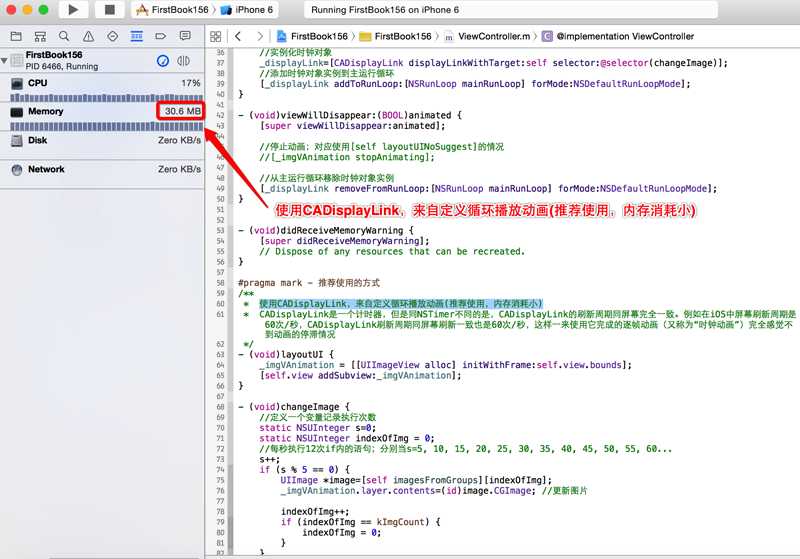This screenshot has height=559, width=800.
Task: Open the Symbol navigator
Action: [x=40, y=36]
